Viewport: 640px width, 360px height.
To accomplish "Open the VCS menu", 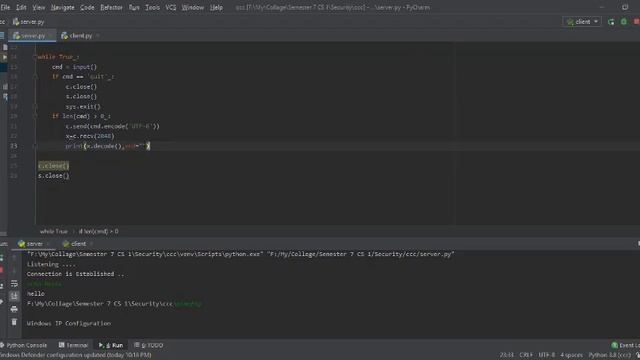I will coord(171,7).
